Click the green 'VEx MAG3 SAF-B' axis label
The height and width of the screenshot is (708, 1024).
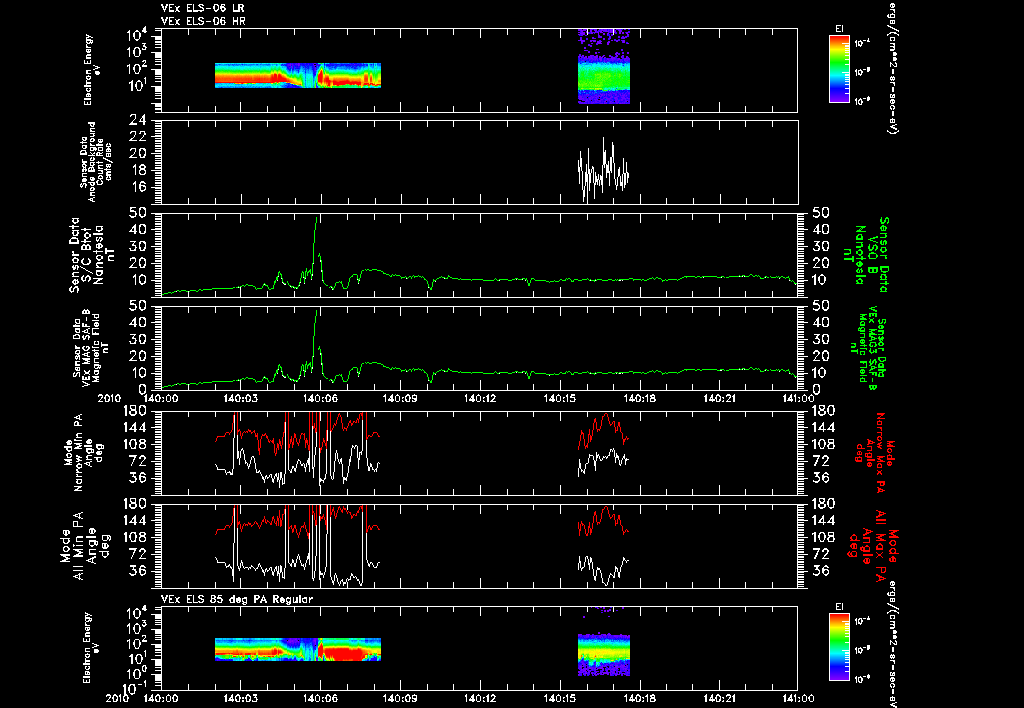tap(871, 348)
